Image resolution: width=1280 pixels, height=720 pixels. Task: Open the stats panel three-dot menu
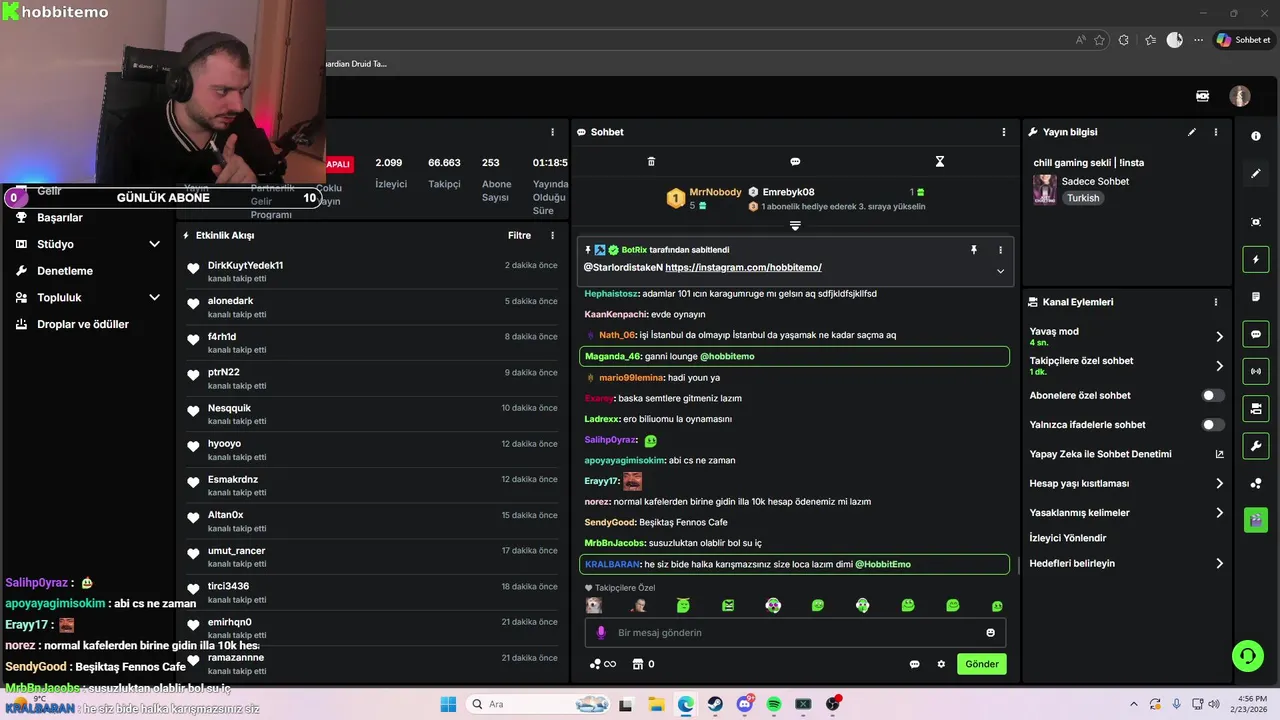point(552,132)
